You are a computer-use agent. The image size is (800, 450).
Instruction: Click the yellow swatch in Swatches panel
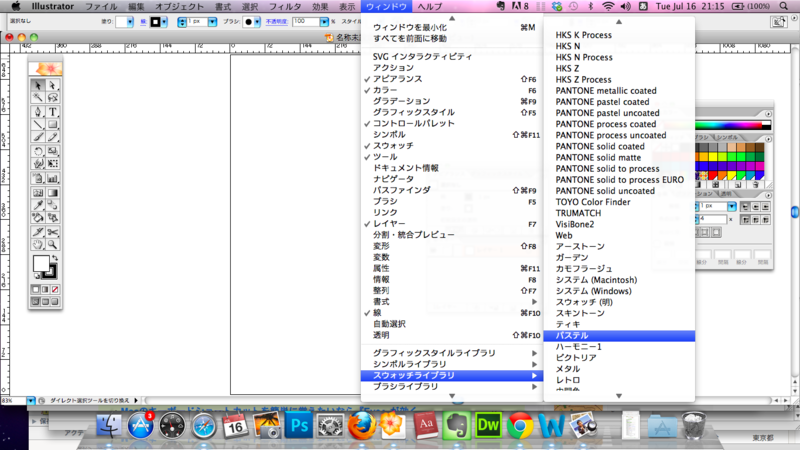[714, 157]
